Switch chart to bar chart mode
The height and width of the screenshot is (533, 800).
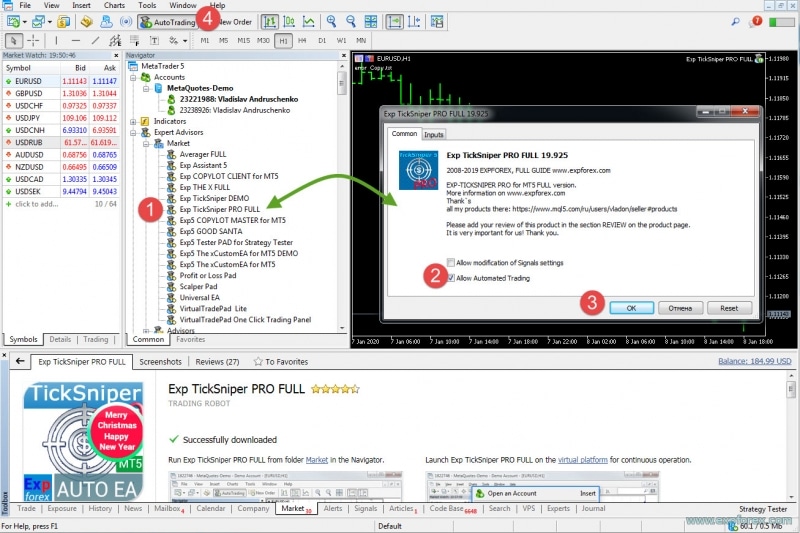pos(270,22)
